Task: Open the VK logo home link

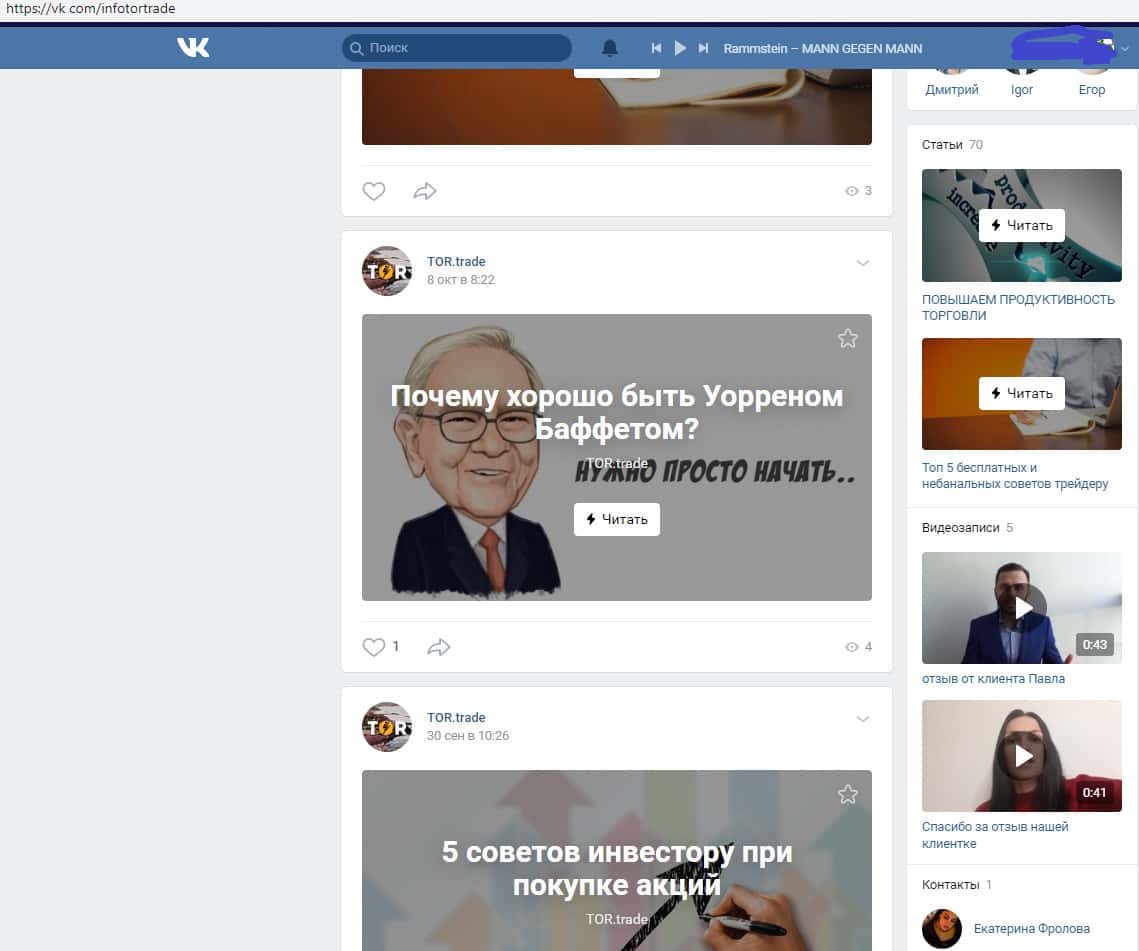Action: [x=193, y=48]
